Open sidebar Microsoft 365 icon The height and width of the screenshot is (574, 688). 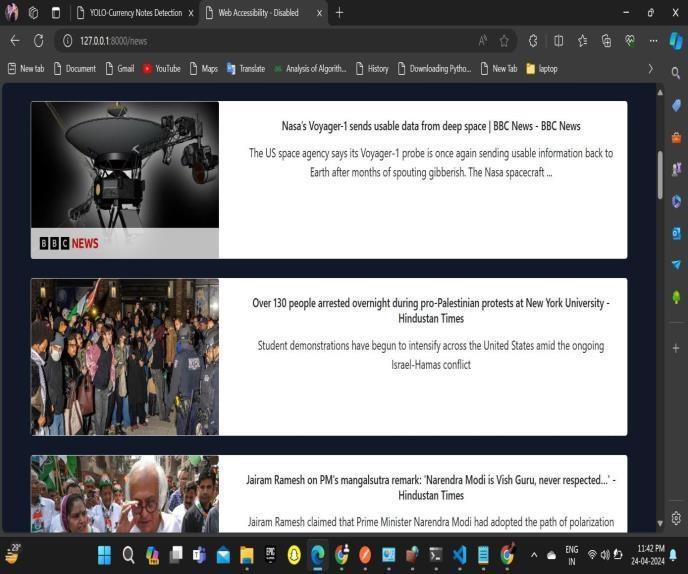coord(676,201)
